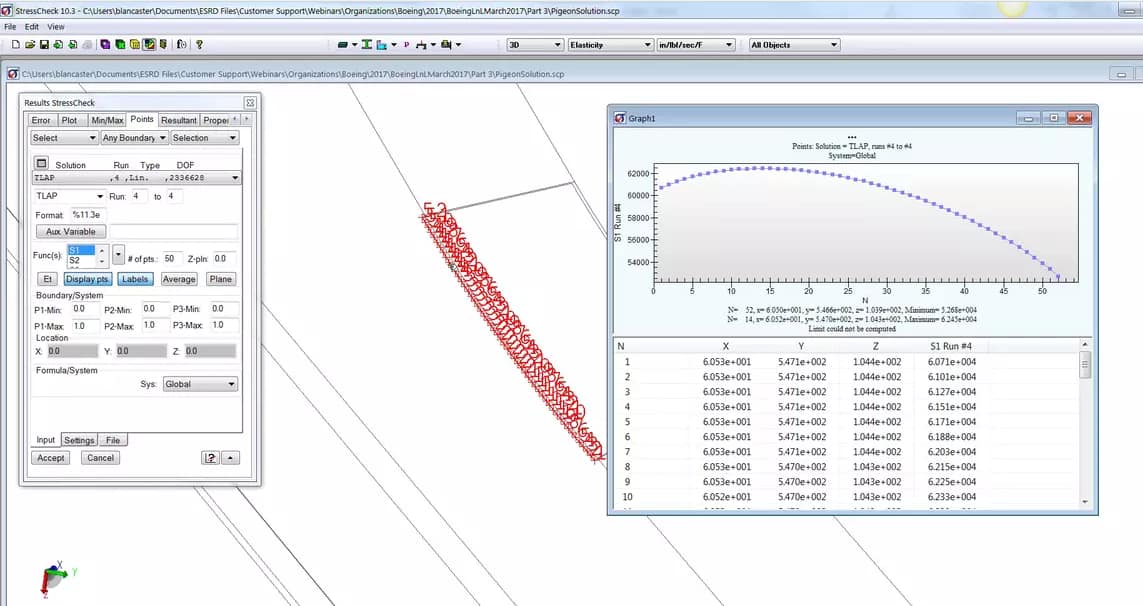Click the Accept button
Screen dimensions: 1143x606
(x=50, y=457)
